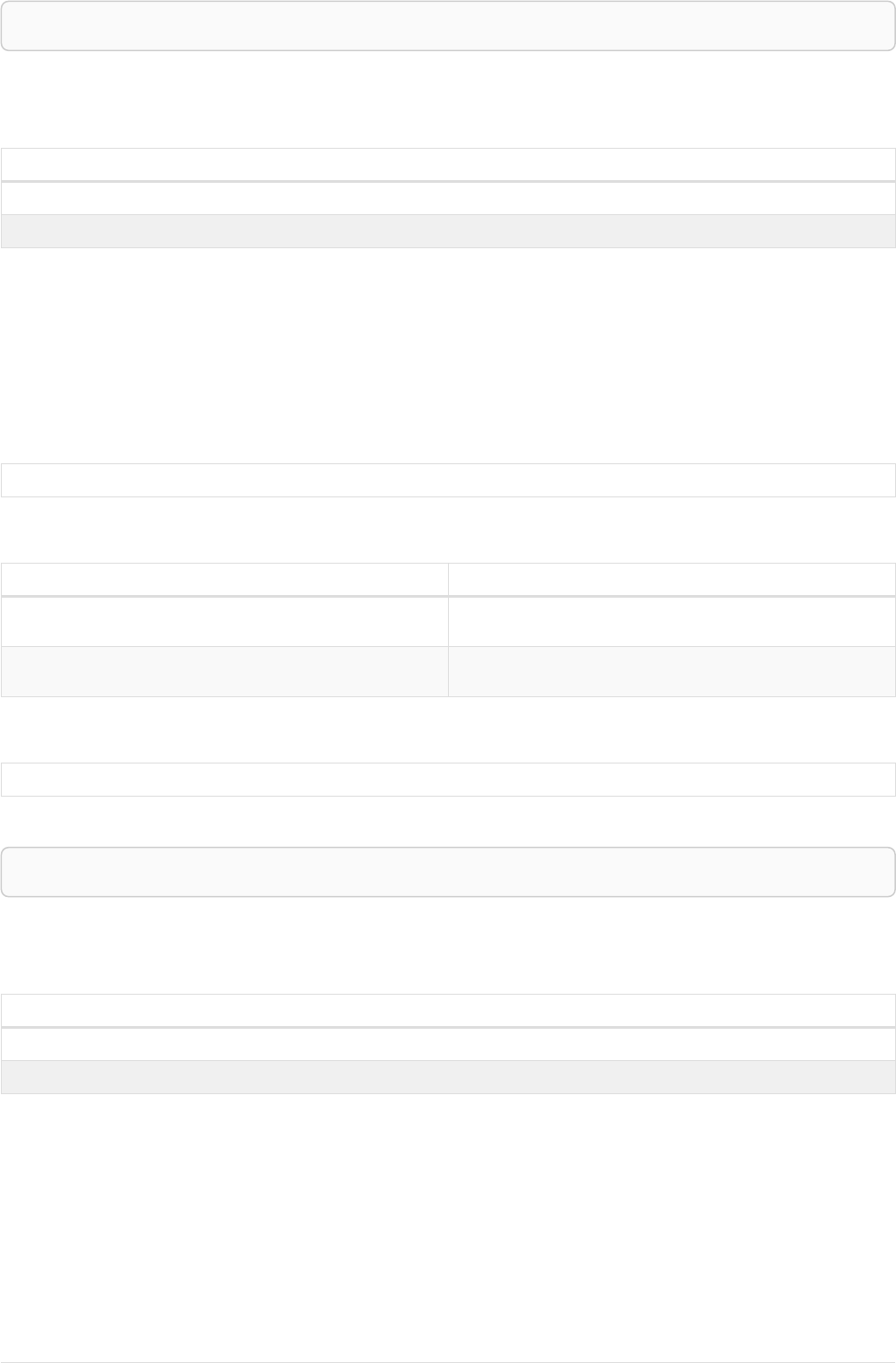This screenshot has width=896, height=1363.
Task: Select the header row of the first three-row table
Action: [448, 165]
